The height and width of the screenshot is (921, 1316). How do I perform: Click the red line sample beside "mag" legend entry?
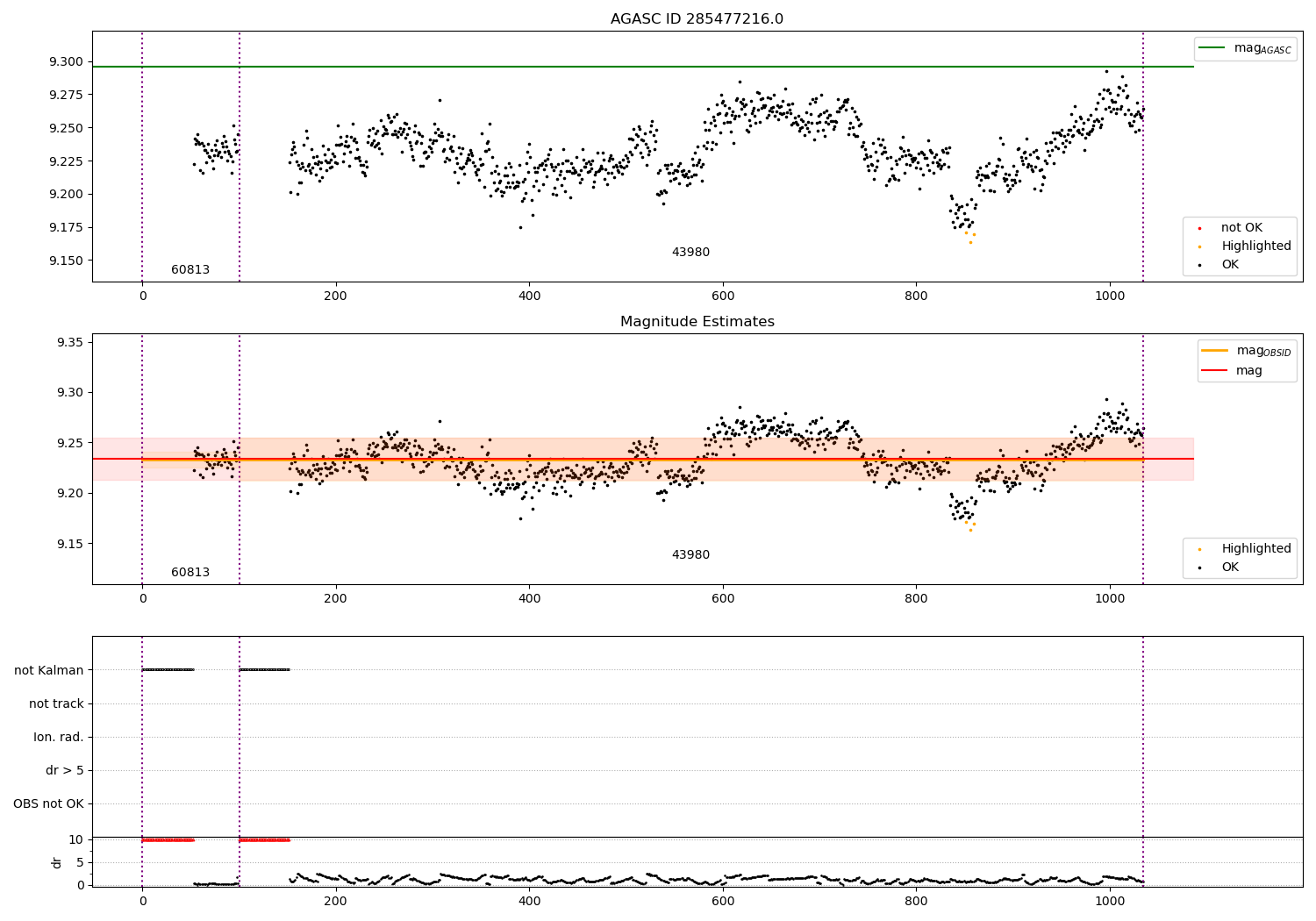click(x=1214, y=370)
